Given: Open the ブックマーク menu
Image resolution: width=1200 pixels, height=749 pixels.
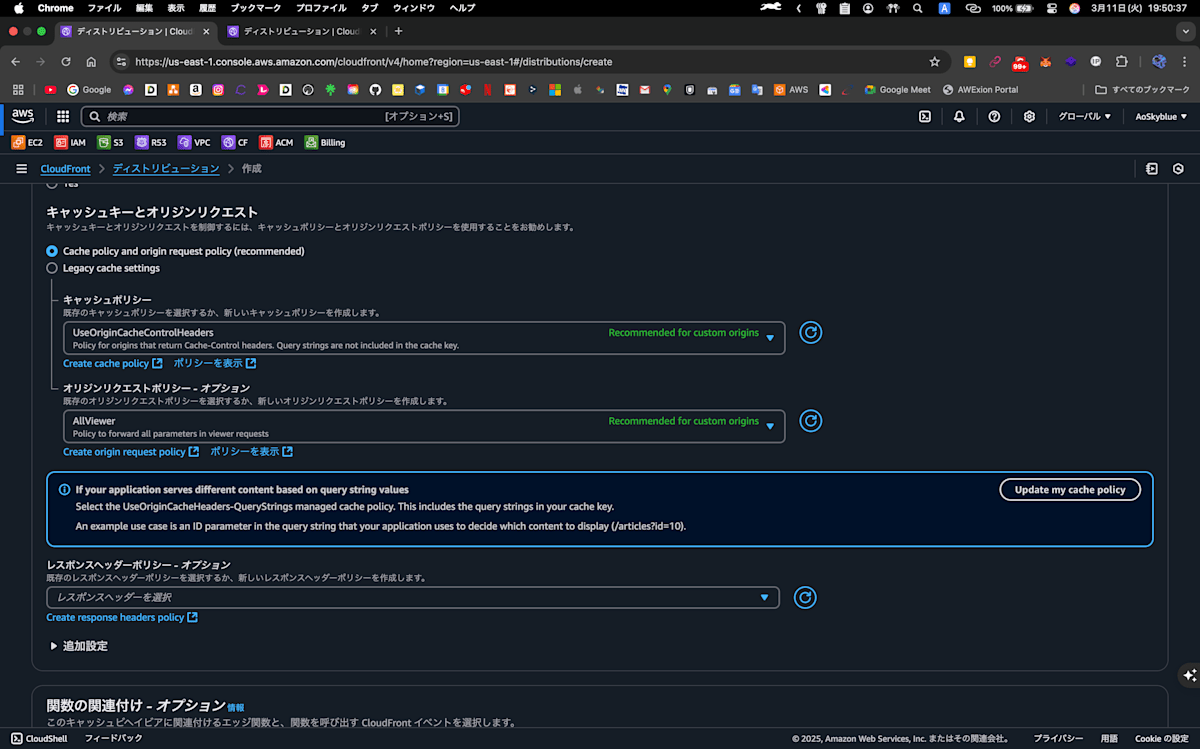Looking at the screenshot, I should point(255,8).
